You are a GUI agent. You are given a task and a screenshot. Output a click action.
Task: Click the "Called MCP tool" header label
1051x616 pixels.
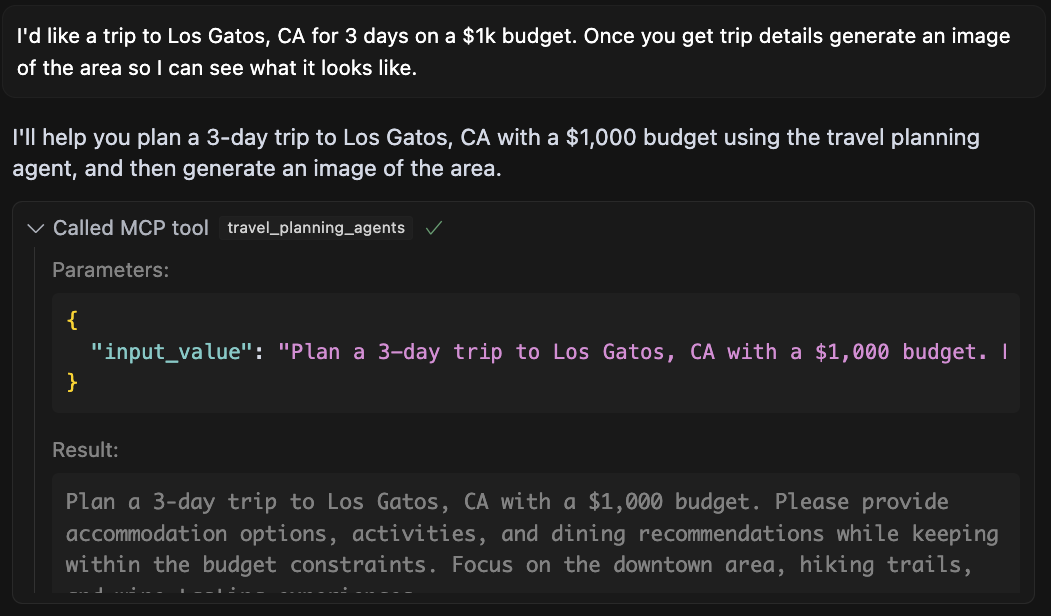(x=131, y=228)
